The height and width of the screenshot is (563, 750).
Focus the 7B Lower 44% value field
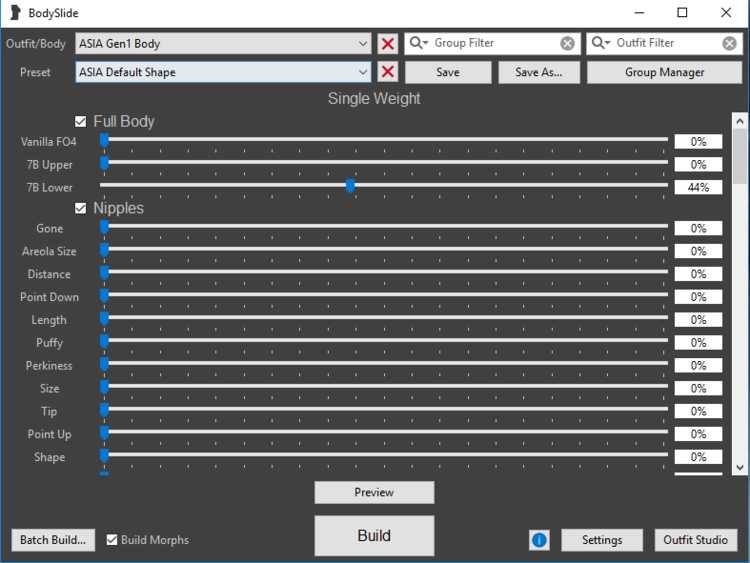(x=698, y=188)
